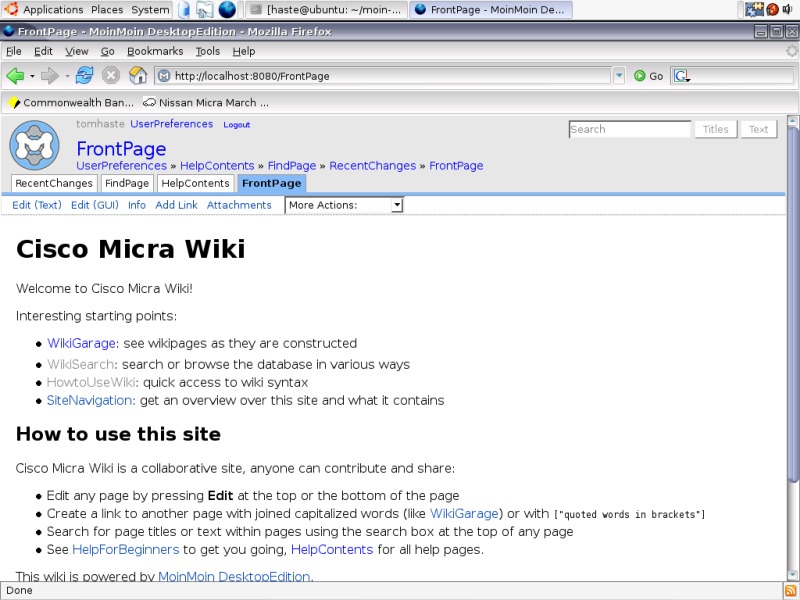Click the Titles search button
This screenshot has width=800, height=600.
[x=715, y=130]
